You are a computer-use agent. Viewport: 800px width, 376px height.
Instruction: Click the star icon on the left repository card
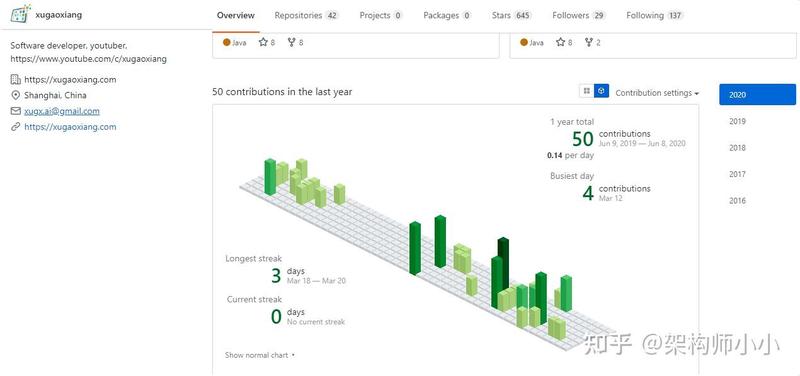tap(263, 42)
